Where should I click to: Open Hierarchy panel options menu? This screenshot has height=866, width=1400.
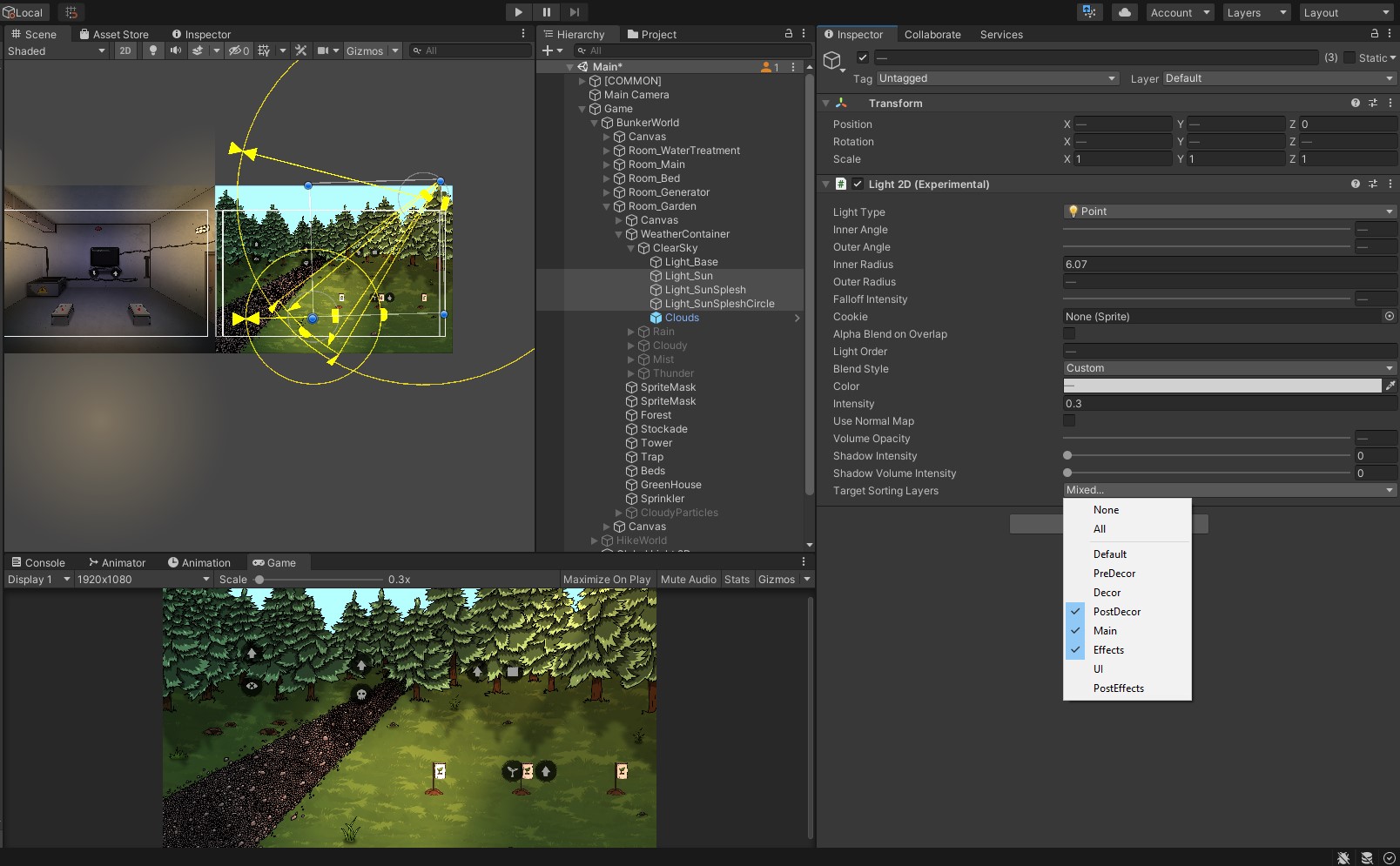804,33
